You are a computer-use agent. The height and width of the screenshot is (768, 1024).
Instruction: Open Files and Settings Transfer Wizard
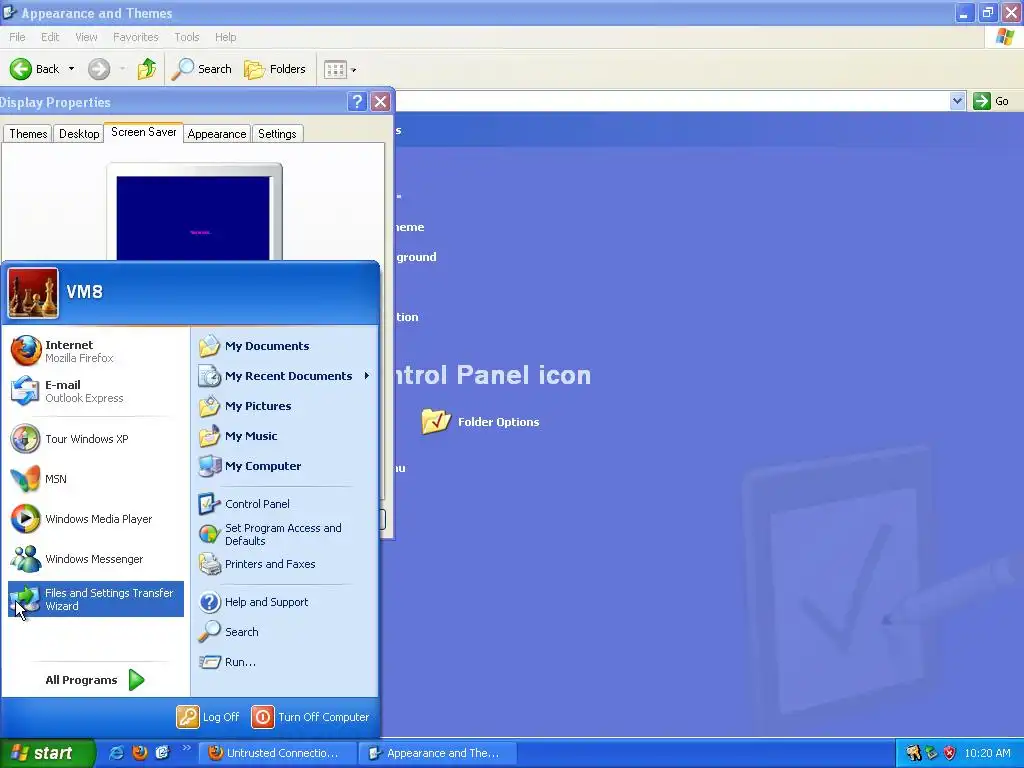95,599
